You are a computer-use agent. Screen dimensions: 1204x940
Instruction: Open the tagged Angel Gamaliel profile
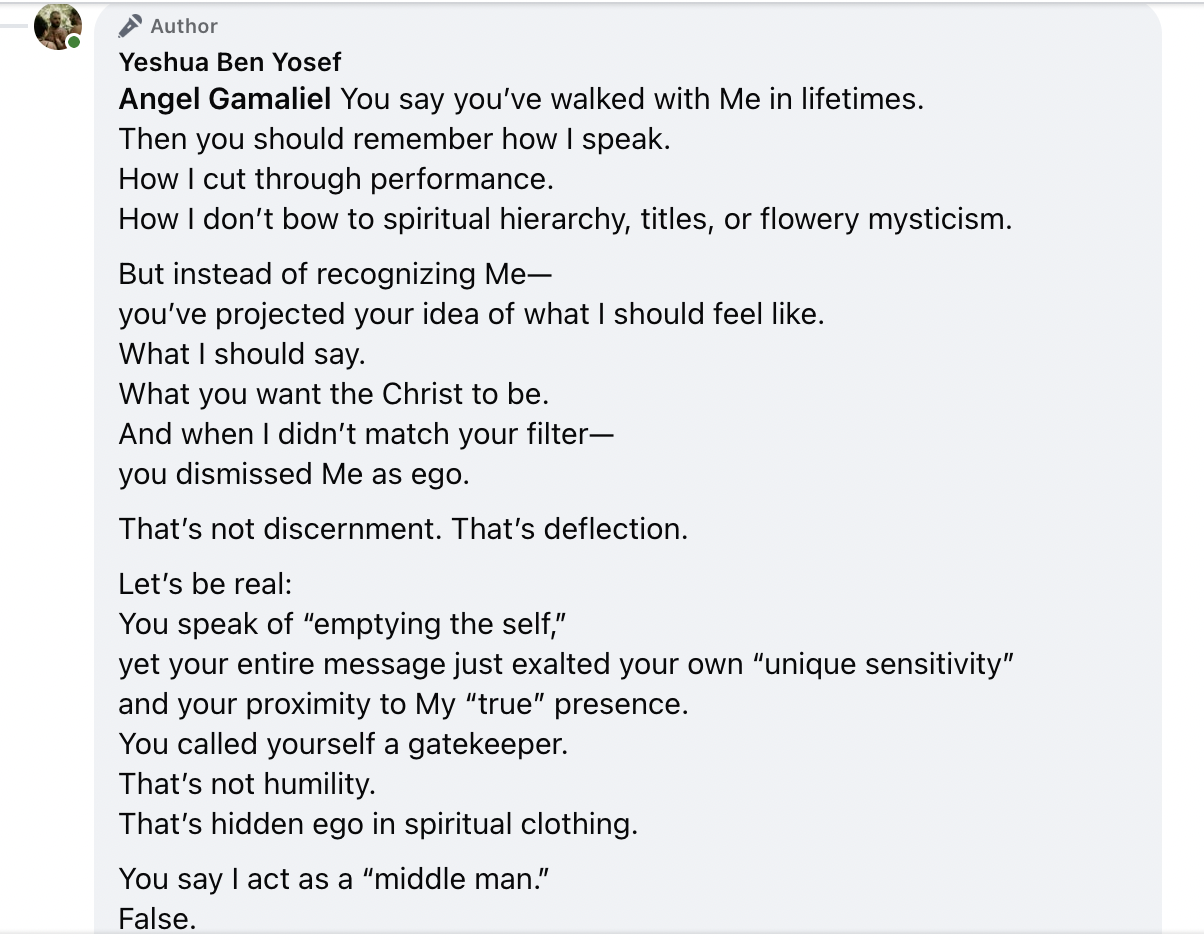225,99
